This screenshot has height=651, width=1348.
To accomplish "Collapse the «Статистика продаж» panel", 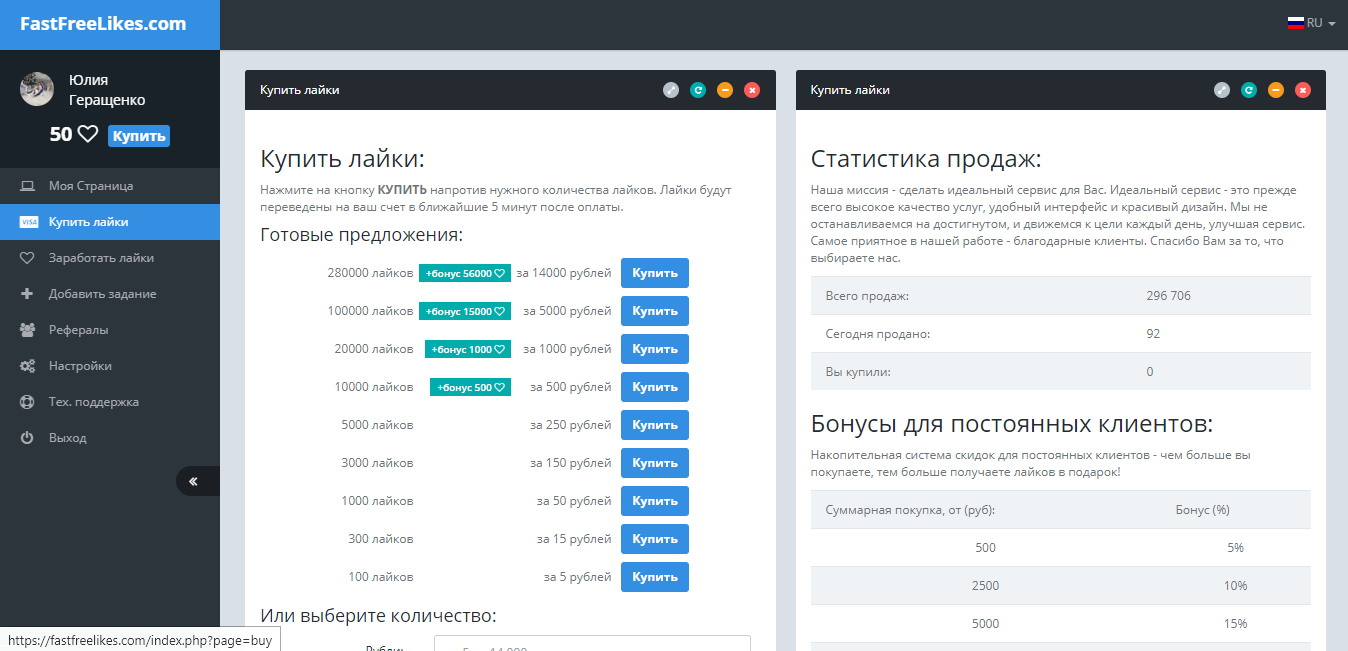I will 1275,89.
